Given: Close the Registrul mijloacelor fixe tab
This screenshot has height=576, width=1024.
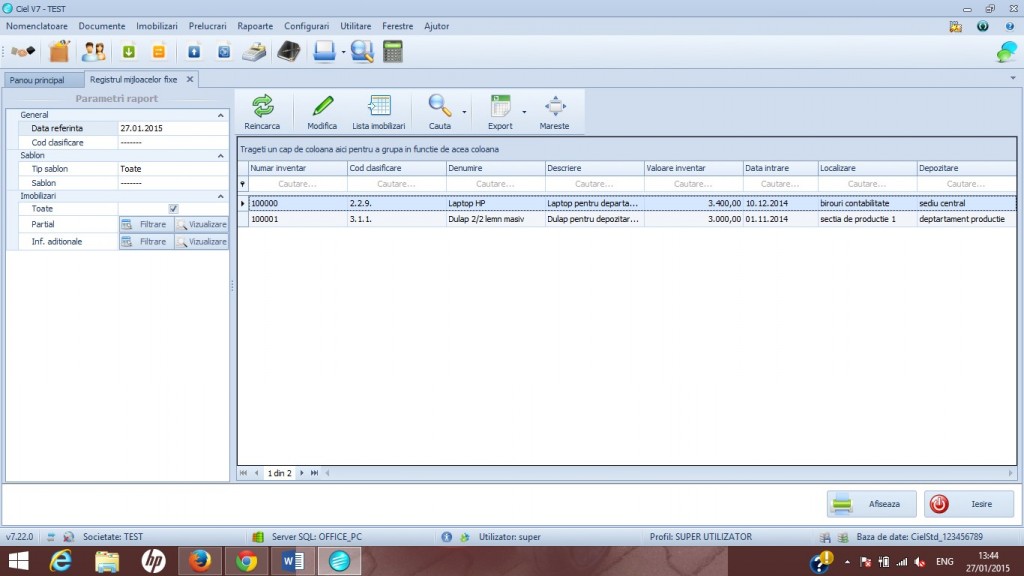Looking at the screenshot, I should (190, 79).
